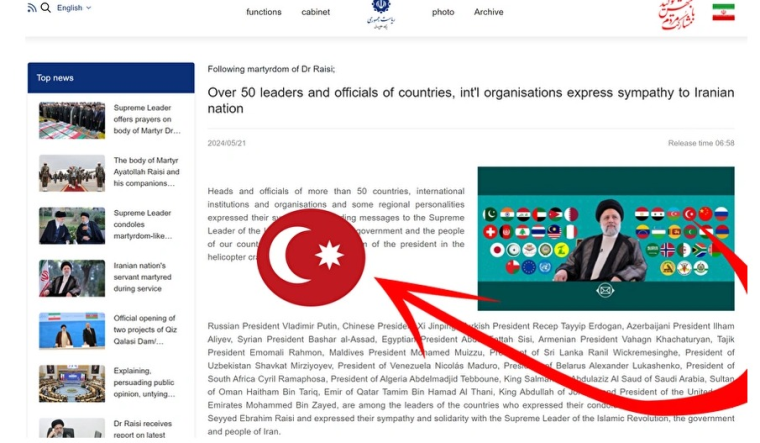Viewport: 760px width, 443px height.
Task: Click the presidency emblem logo
Action: click(x=381, y=14)
